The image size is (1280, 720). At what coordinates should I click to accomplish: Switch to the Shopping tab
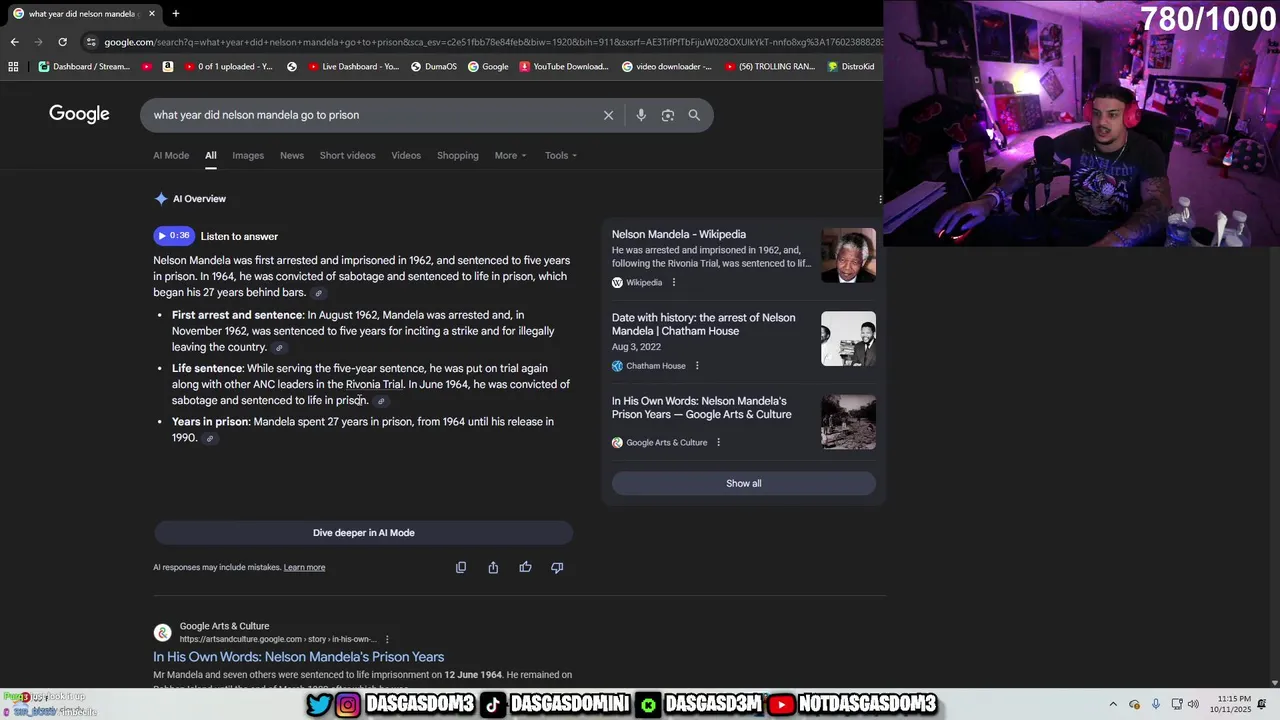click(x=458, y=155)
